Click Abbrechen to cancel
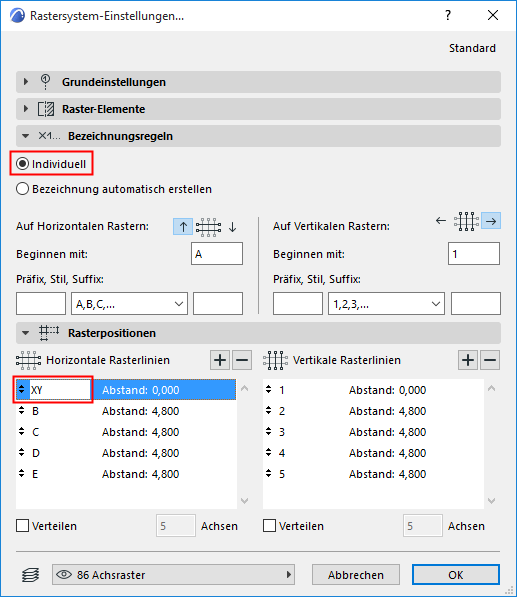517x597 pixels. [x=356, y=575]
